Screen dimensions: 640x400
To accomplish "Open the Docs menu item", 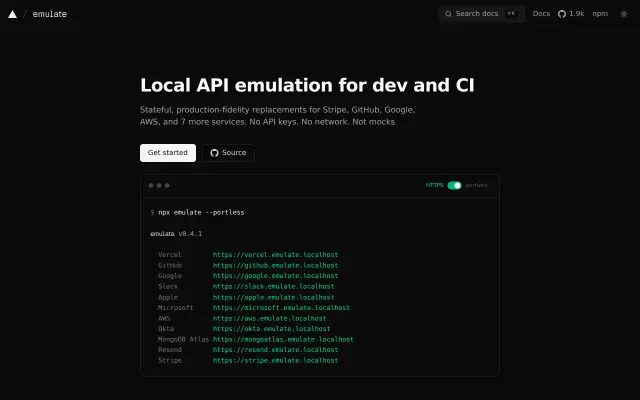I will (541, 14).
